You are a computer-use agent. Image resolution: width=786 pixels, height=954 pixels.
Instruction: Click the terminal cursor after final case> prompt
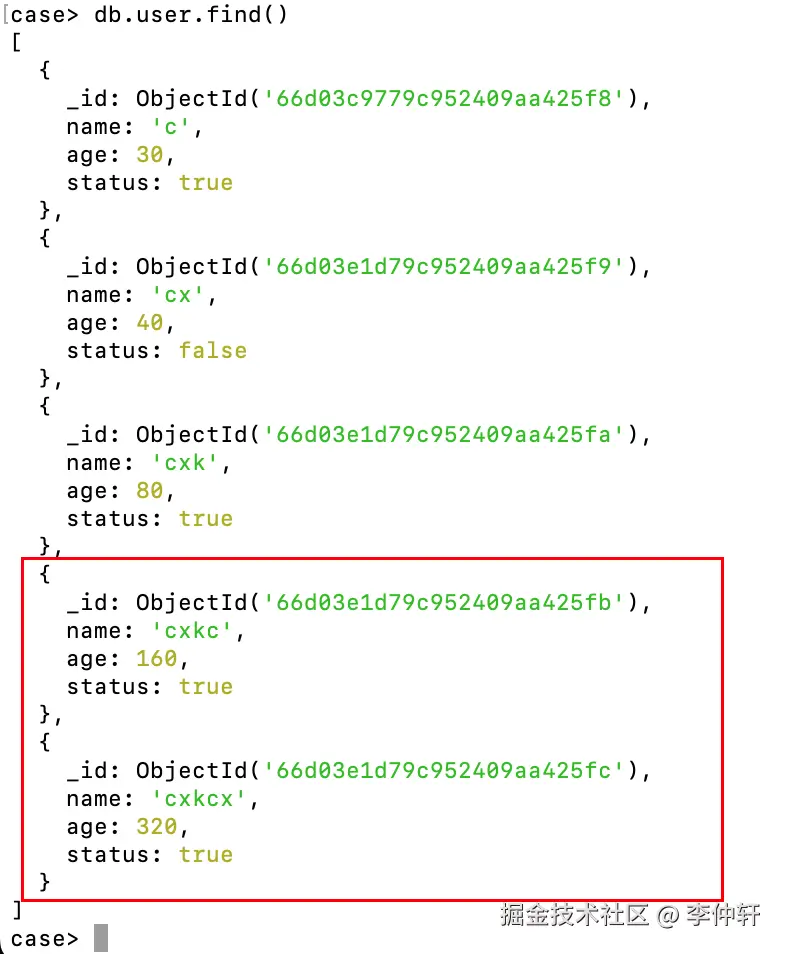point(101,938)
